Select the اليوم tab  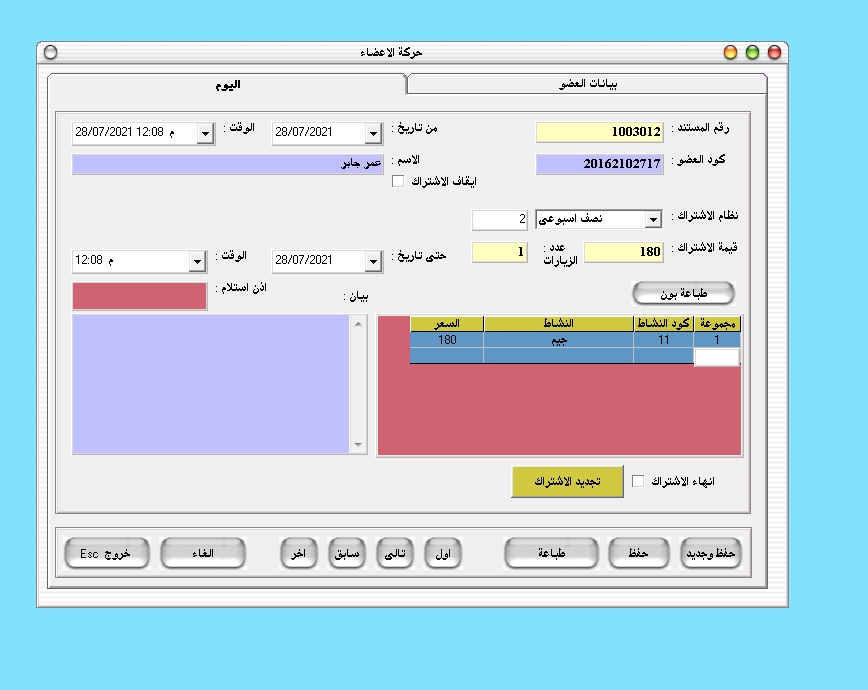227,84
